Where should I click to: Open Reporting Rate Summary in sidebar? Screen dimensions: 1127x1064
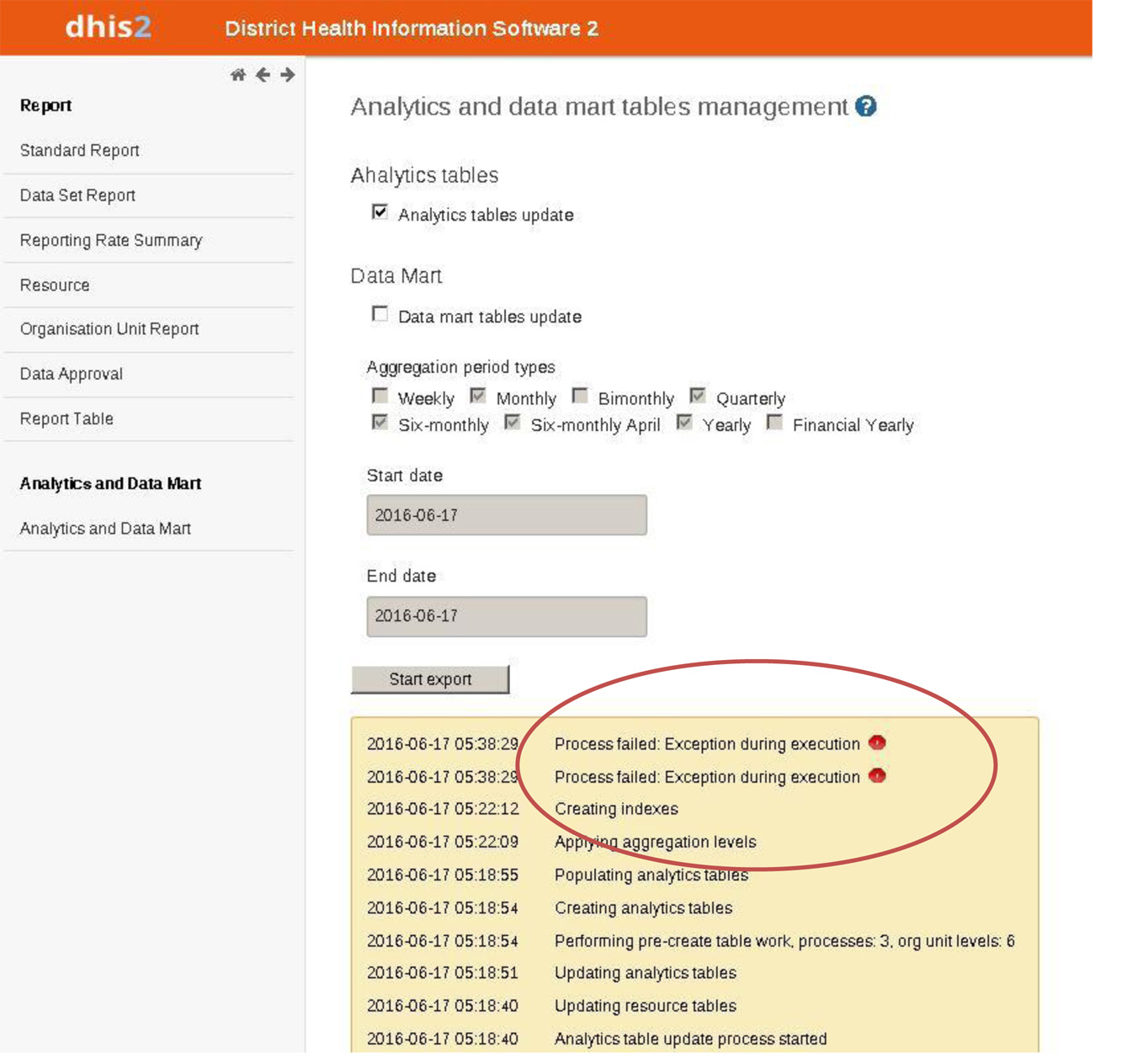(x=111, y=241)
